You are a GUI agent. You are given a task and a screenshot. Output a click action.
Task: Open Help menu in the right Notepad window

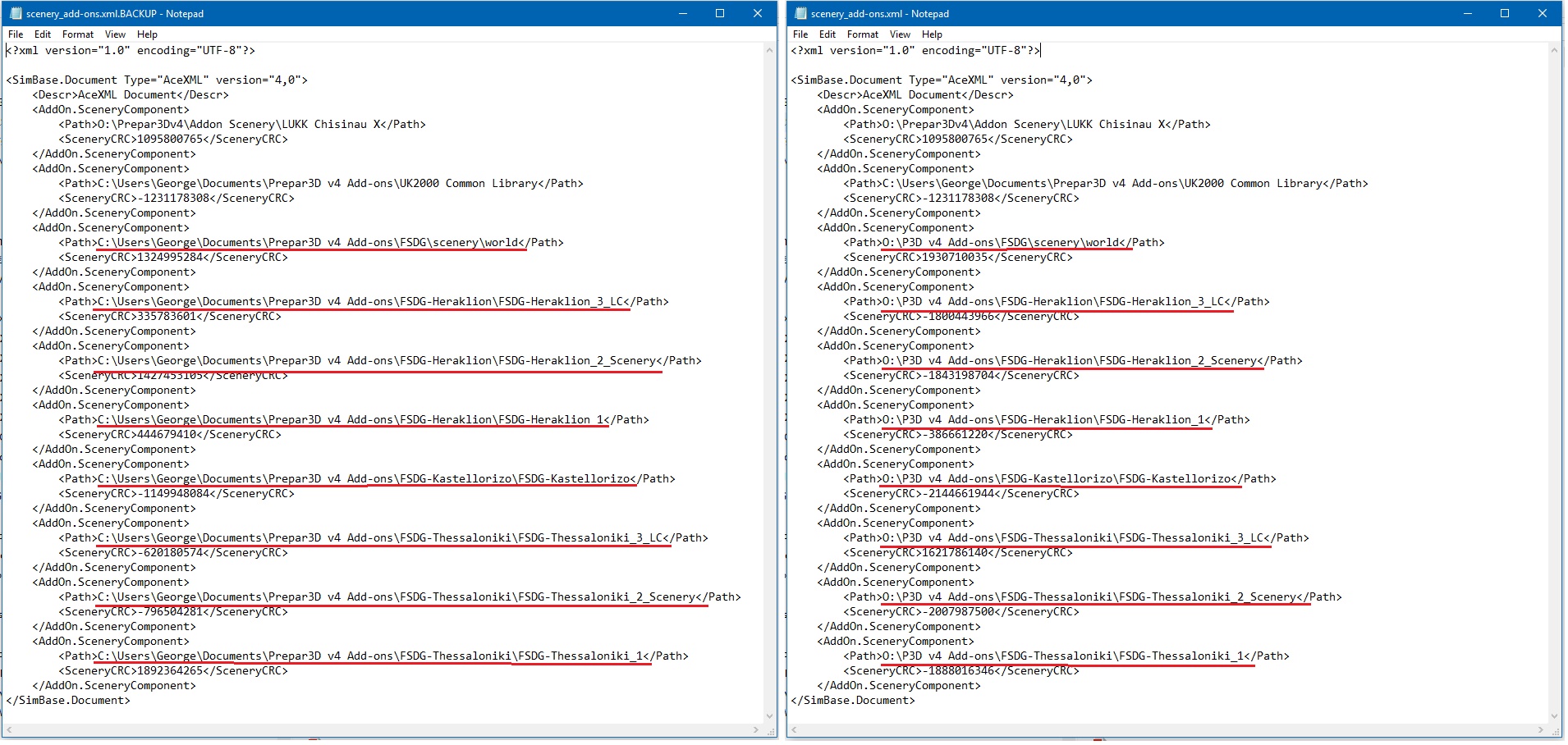(x=932, y=34)
